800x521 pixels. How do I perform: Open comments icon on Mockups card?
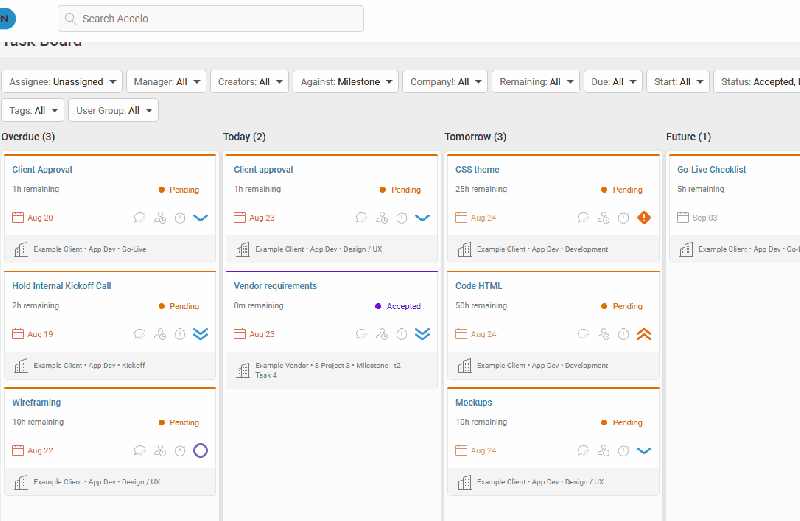click(x=583, y=451)
